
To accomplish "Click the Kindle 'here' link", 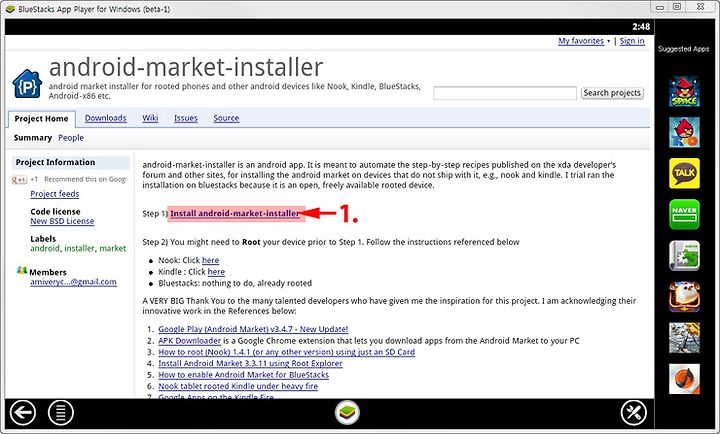I will point(216,272).
